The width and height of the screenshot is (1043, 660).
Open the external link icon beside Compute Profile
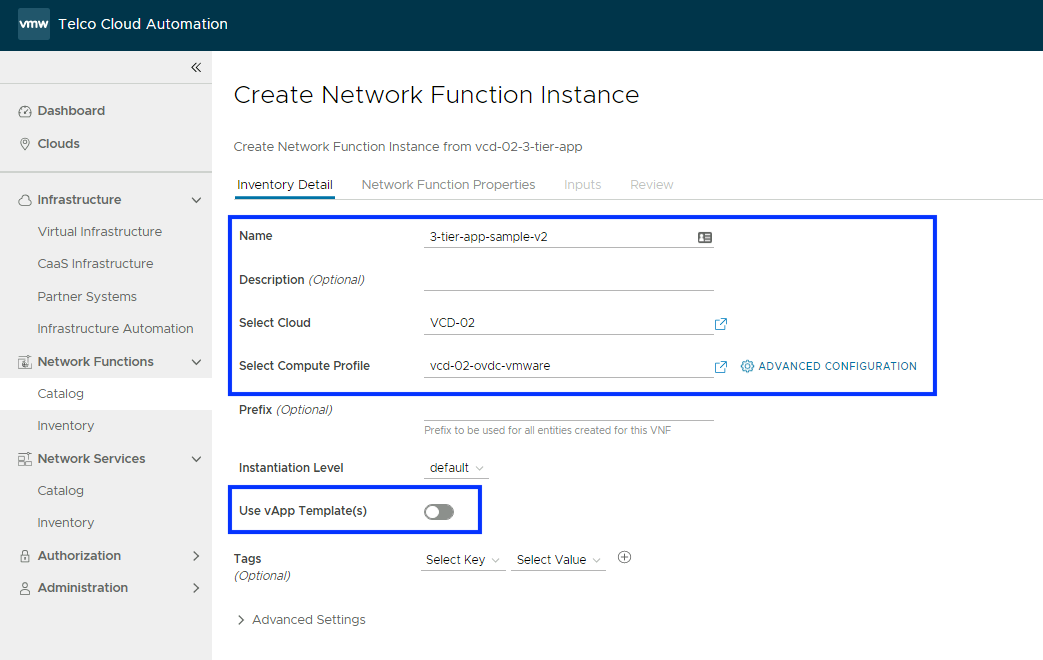pyautogui.click(x=721, y=367)
